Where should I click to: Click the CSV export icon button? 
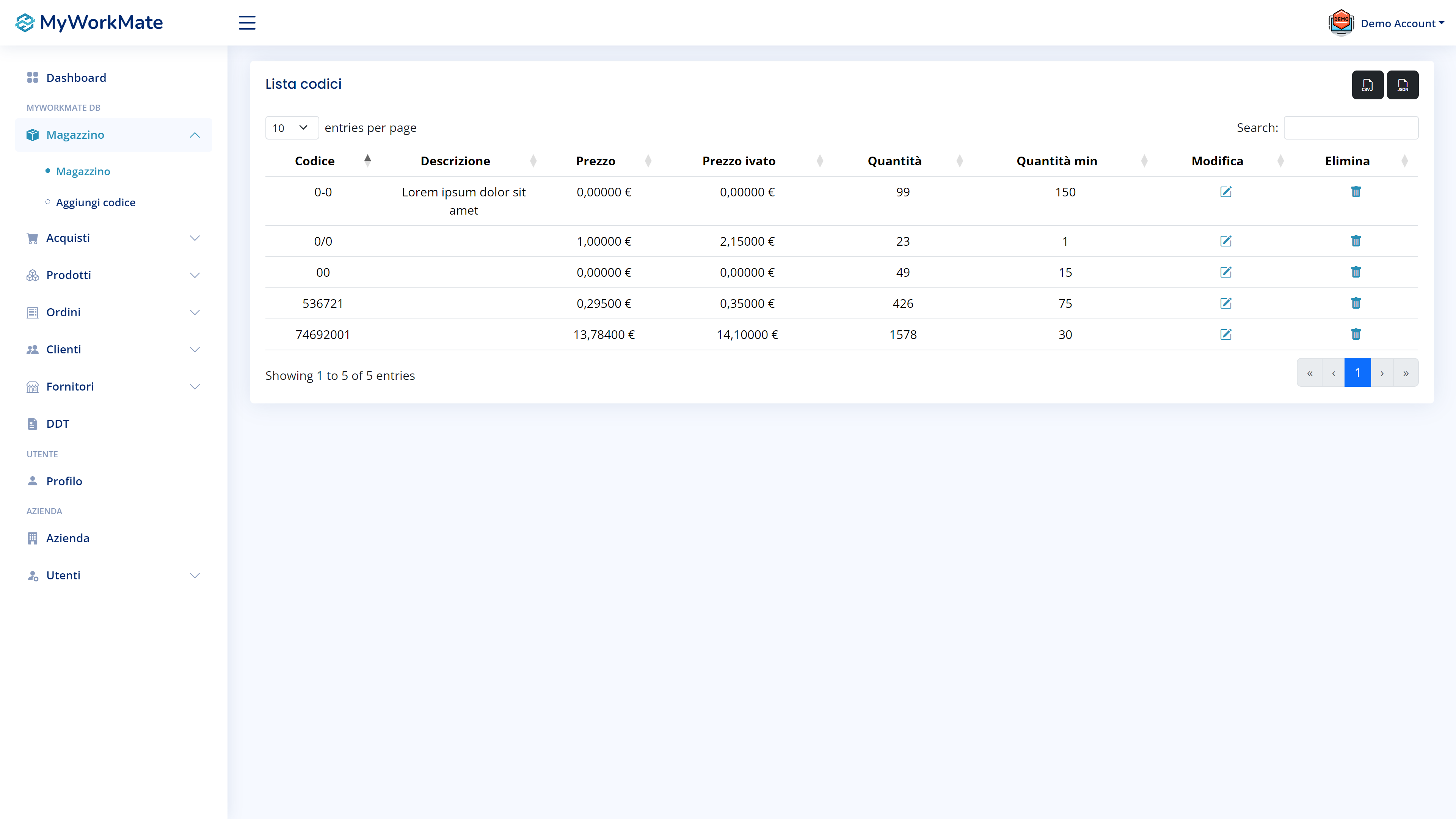(x=1367, y=85)
